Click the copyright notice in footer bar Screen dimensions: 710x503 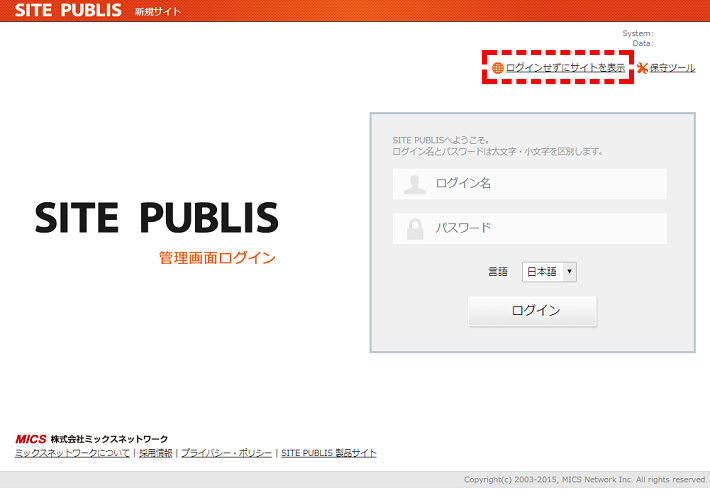(585, 479)
